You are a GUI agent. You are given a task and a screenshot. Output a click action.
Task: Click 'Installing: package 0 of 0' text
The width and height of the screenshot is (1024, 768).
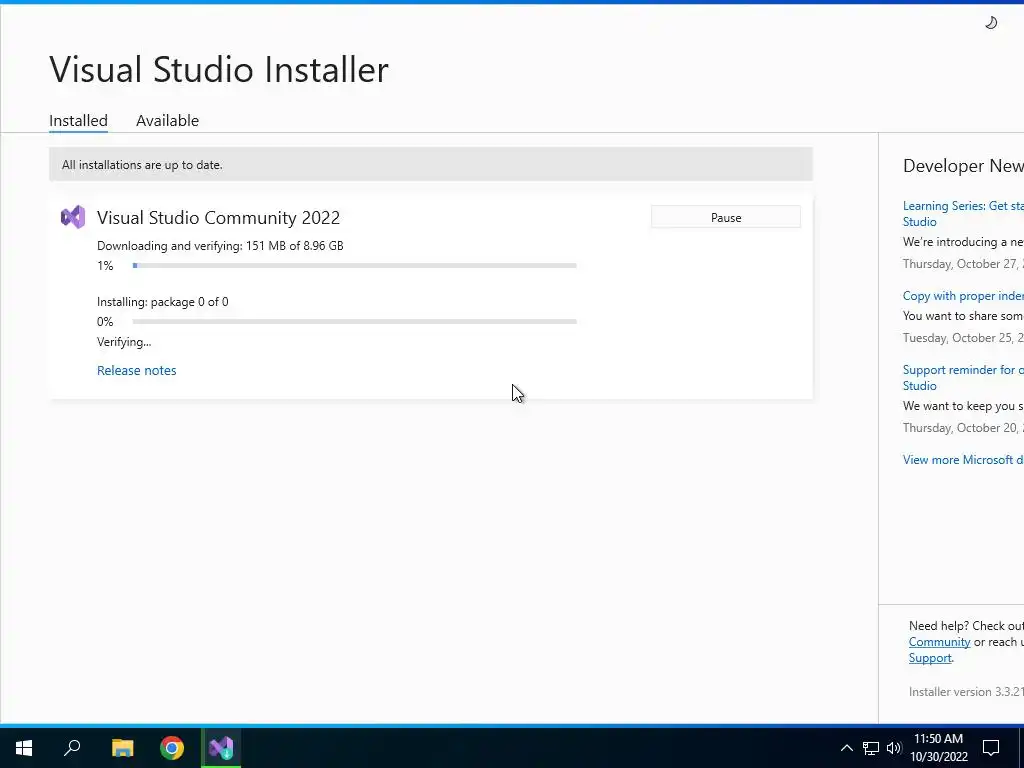(x=163, y=302)
